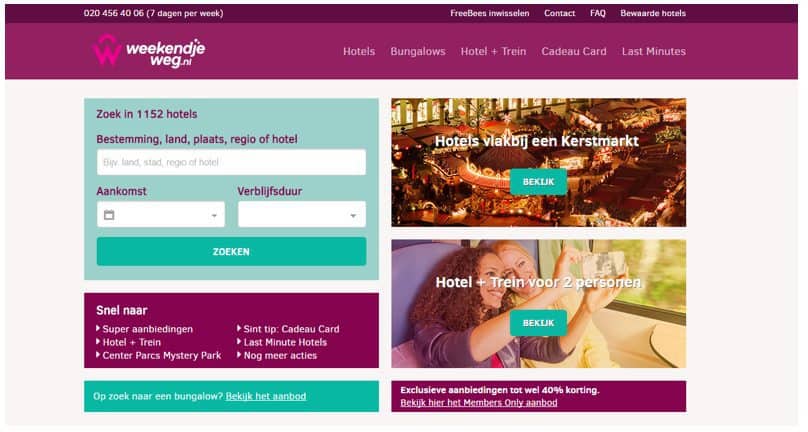Open the Bungalows menu item

(x=418, y=52)
